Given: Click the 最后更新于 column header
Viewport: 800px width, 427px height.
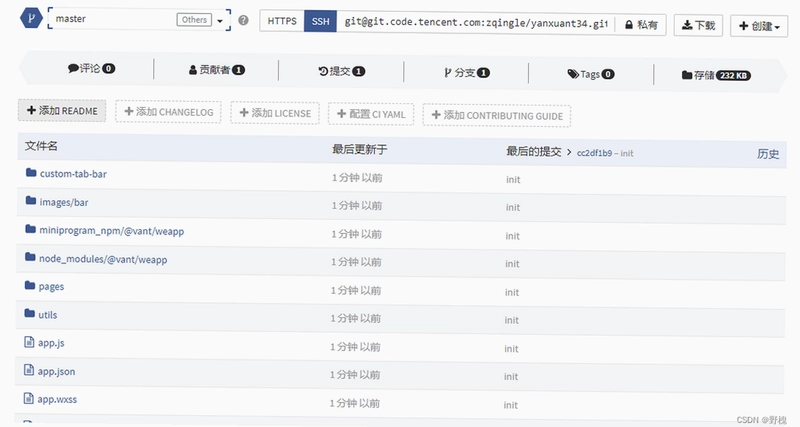Looking at the screenshot, I should click(x=360, y=149).
